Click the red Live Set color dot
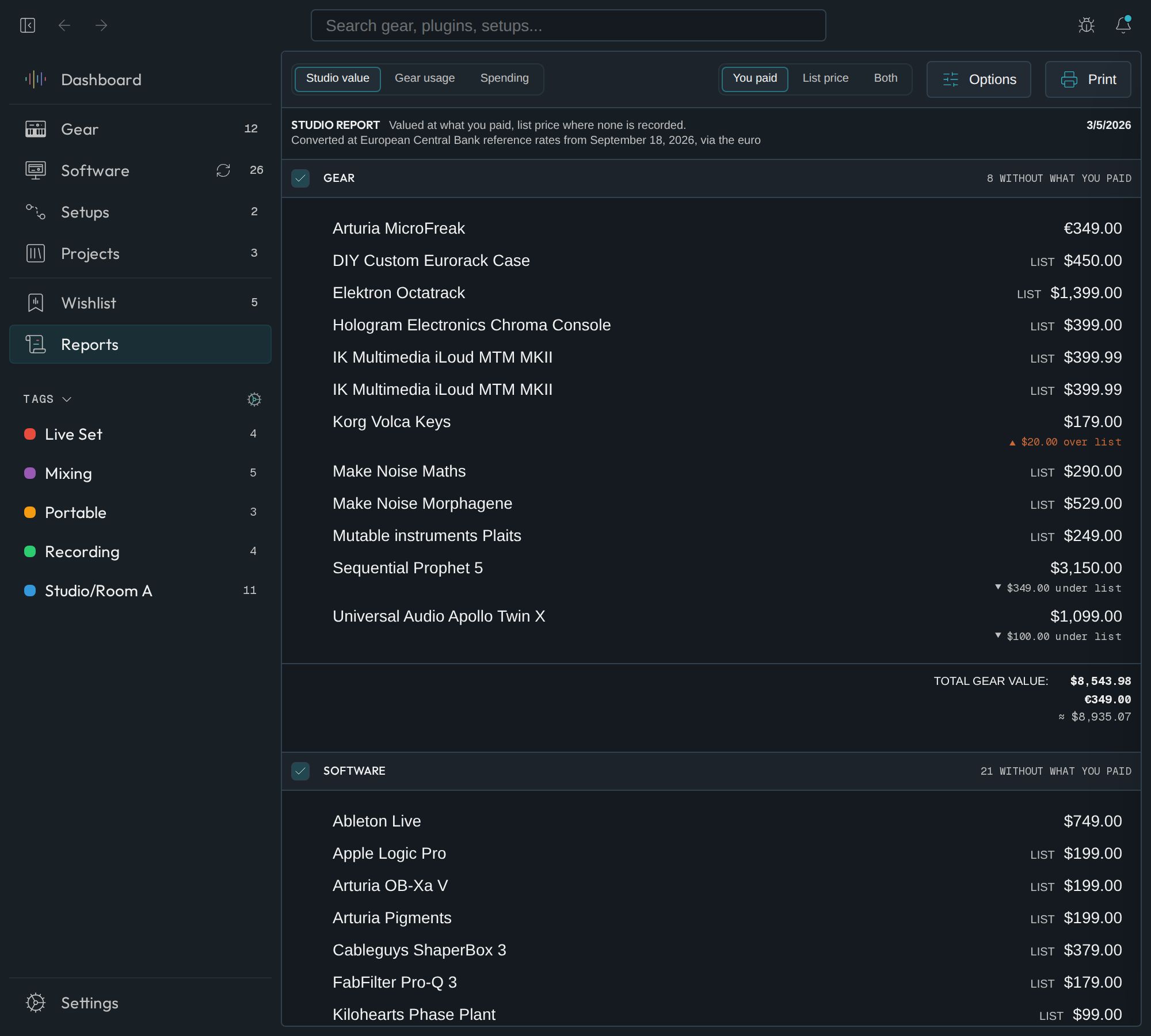Screen dimensions: 1151x1036 point(30,434)
